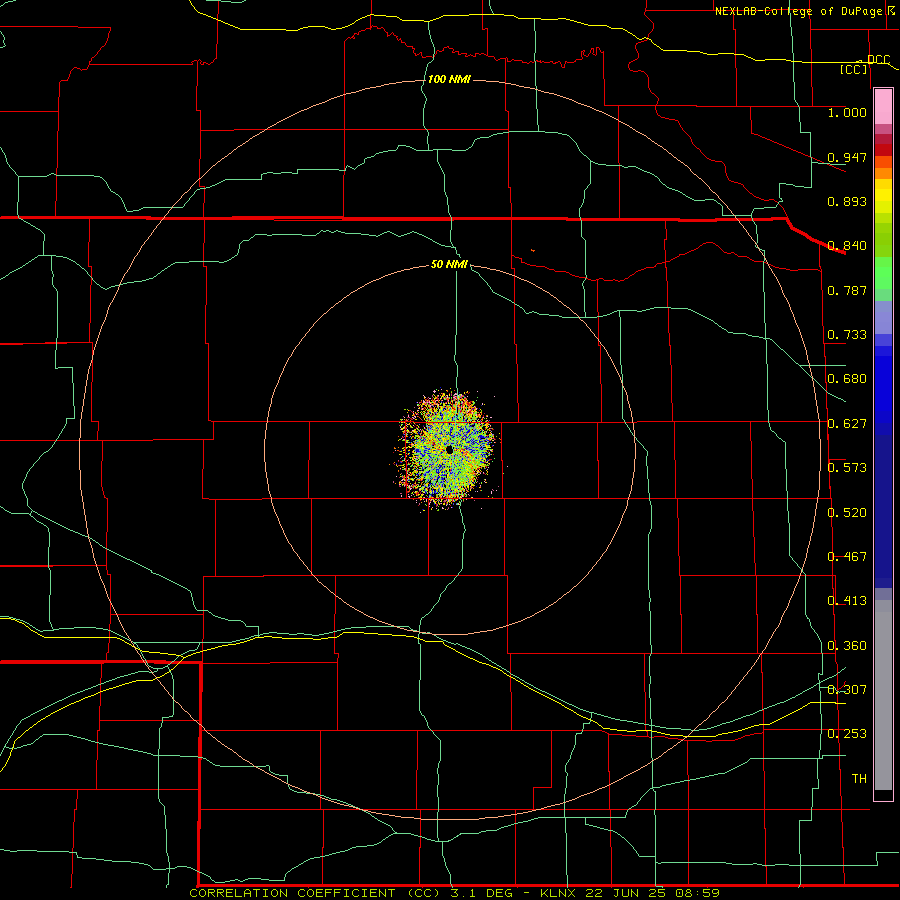Image resolution: width=900 pixels, height=900 pixels.
Task: Click the Correlation Coefficient caption at bottom
Action: [x=454, y=893]
